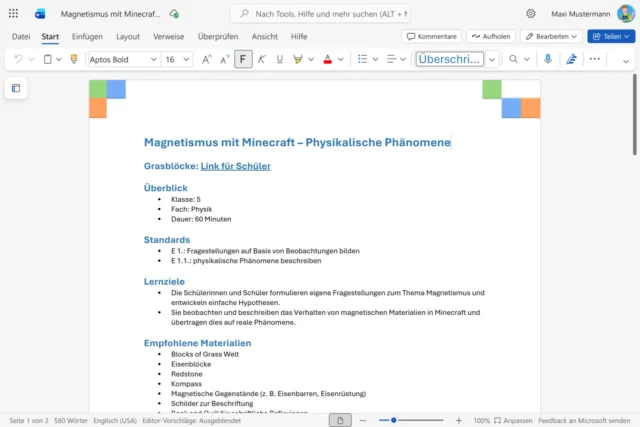640x427 pixels.
Task: Zoom in with the plus icon
Action: pos(459,420)
